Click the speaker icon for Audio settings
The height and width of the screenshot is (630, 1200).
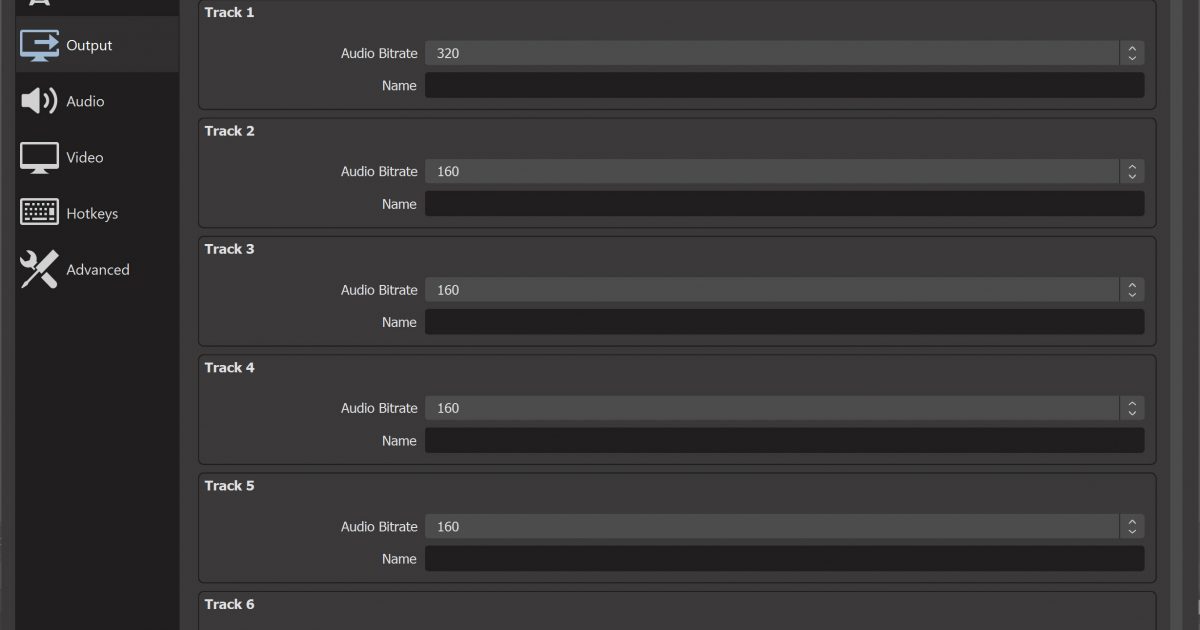click(x=40, y=101)
